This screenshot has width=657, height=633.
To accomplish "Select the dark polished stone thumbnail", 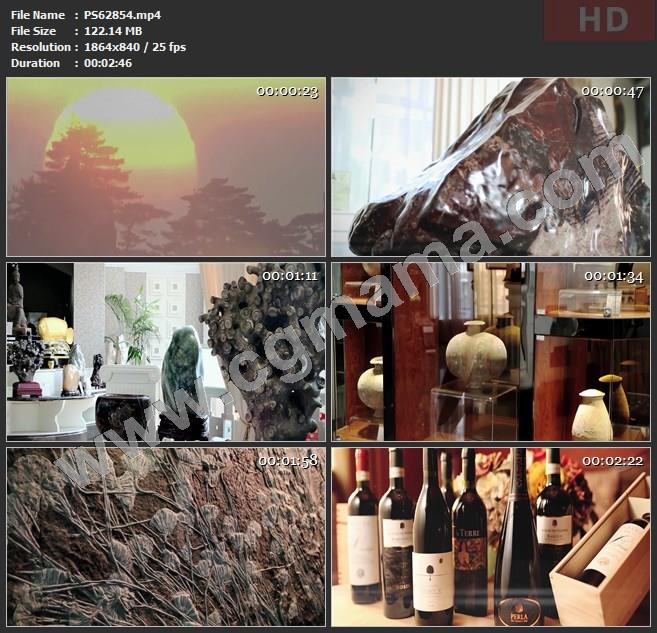I will (490, 167).
